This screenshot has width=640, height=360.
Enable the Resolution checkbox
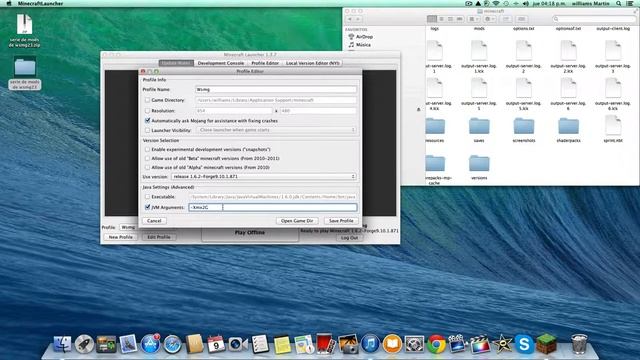pyautogui.click(x=147, y=111)
